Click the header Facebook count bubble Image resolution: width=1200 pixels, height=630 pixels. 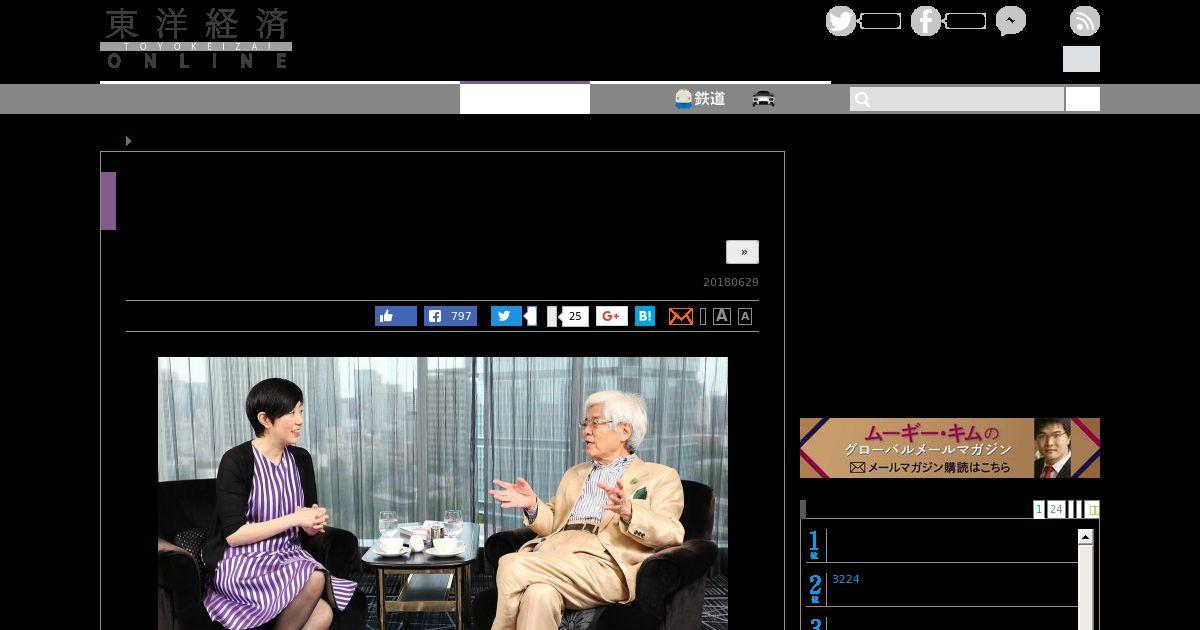[x=965, y=21]
